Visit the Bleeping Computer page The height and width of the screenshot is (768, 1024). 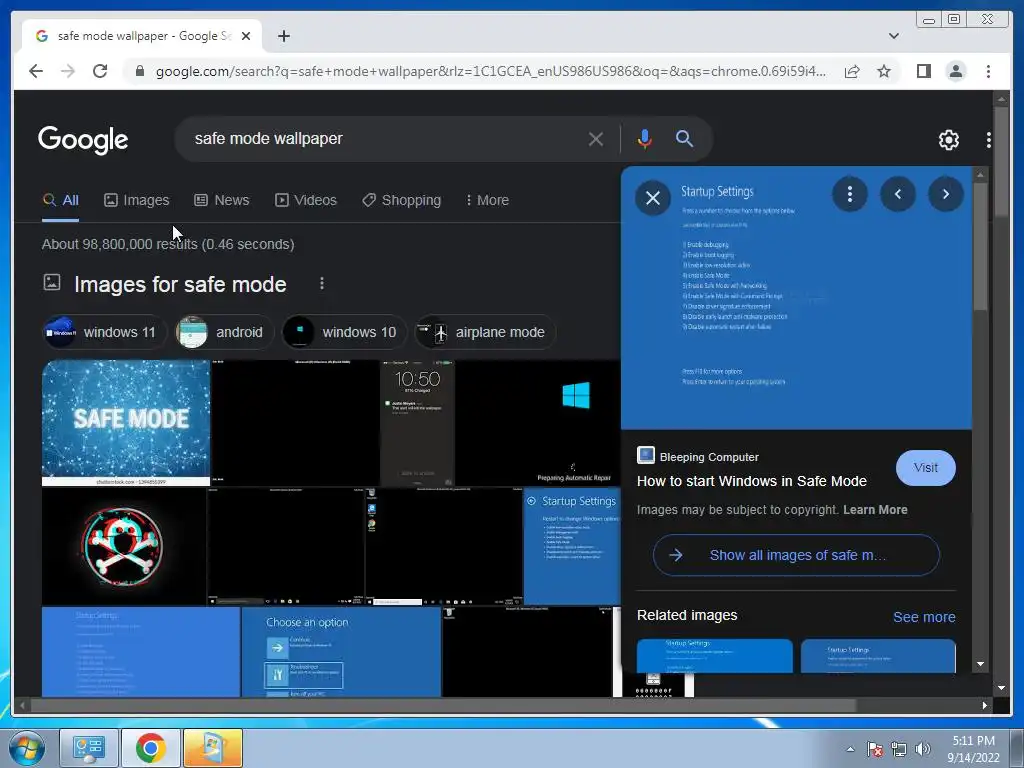(925, 468)
